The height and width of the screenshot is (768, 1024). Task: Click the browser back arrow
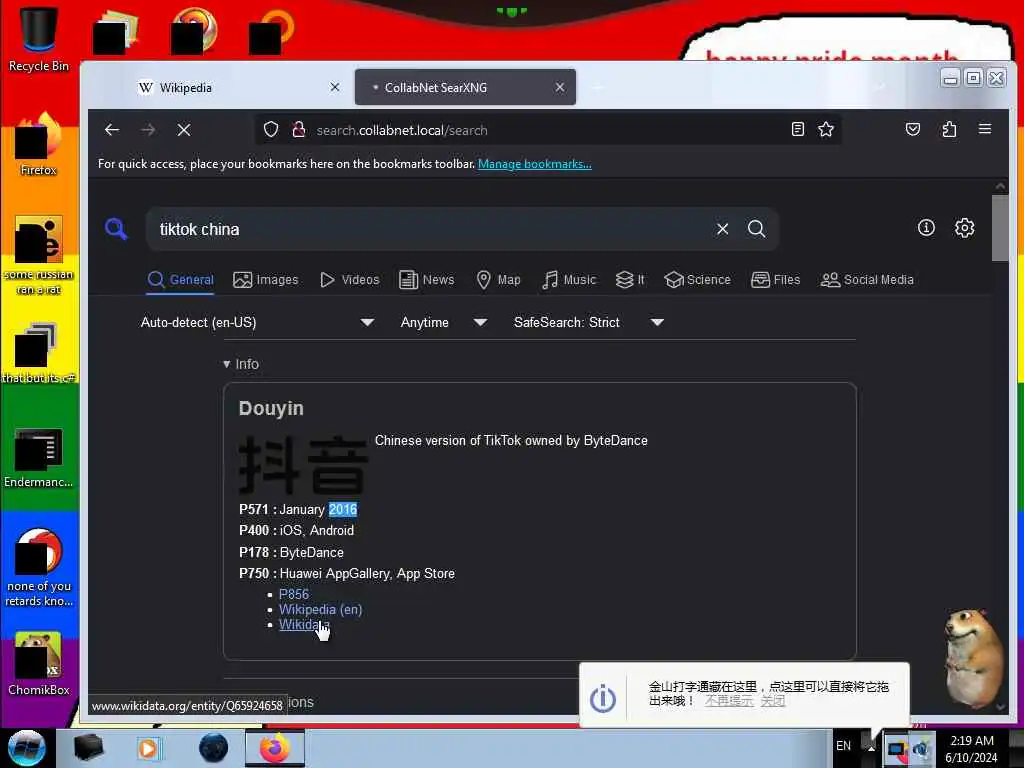[112, 130]
